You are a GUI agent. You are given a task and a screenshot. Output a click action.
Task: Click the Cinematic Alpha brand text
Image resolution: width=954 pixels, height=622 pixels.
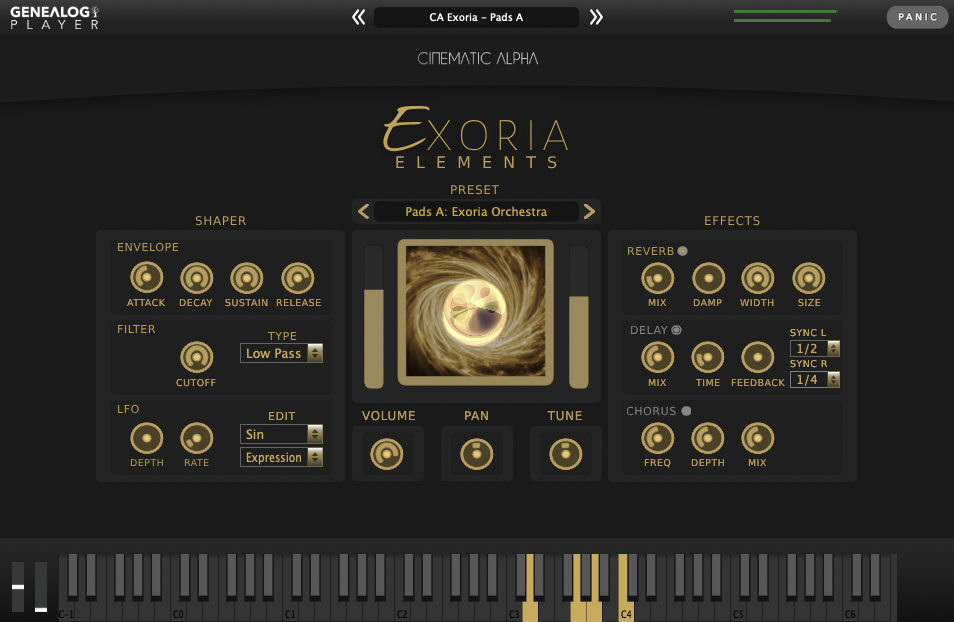[x=478, y=58]
